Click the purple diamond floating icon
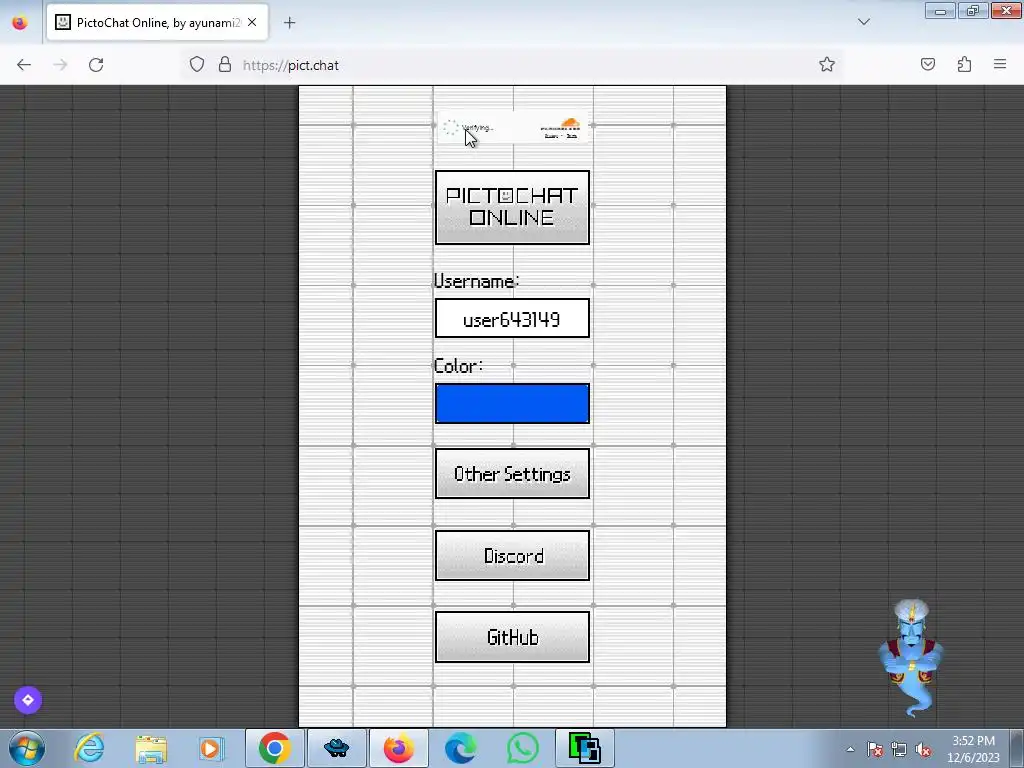The image size is (1024, 768). coord(27,700)
